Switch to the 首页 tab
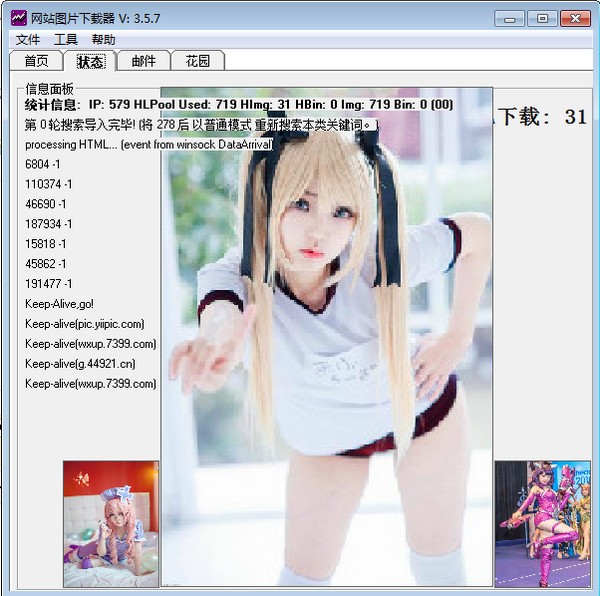 point(36,61)
